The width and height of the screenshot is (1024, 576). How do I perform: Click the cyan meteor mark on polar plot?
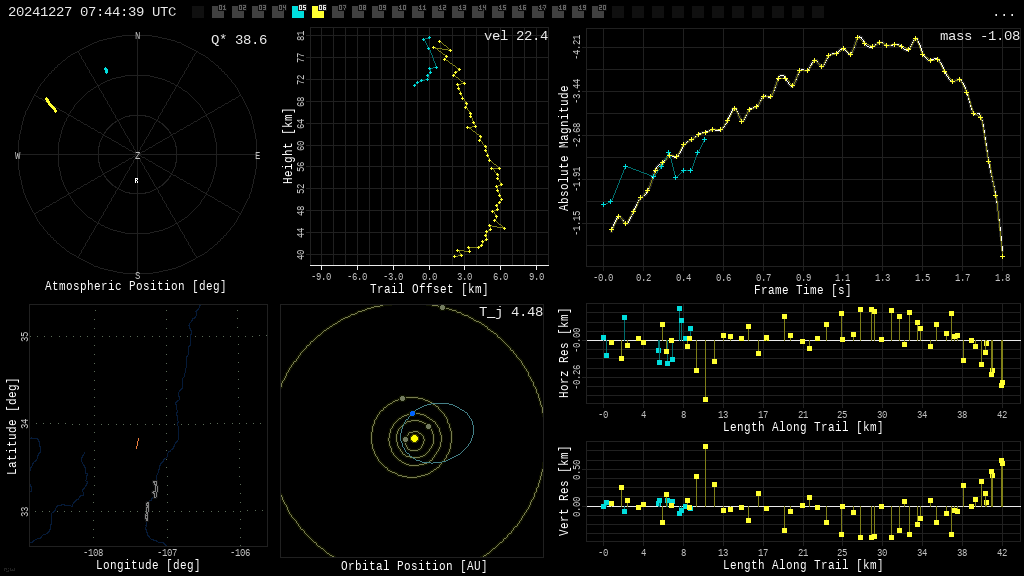[x=106, y=70]
